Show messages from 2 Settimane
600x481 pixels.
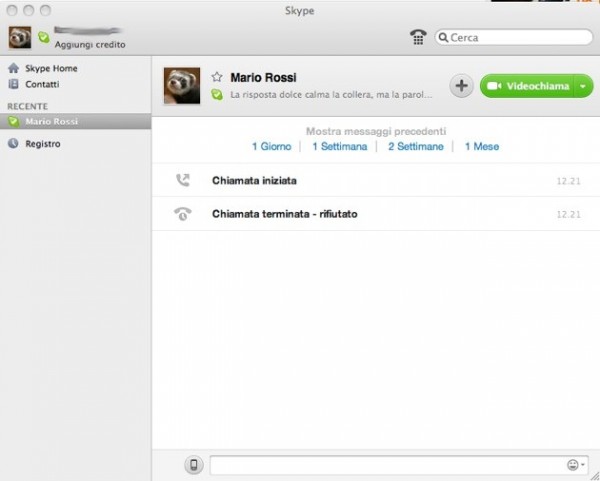pos(416,147)
